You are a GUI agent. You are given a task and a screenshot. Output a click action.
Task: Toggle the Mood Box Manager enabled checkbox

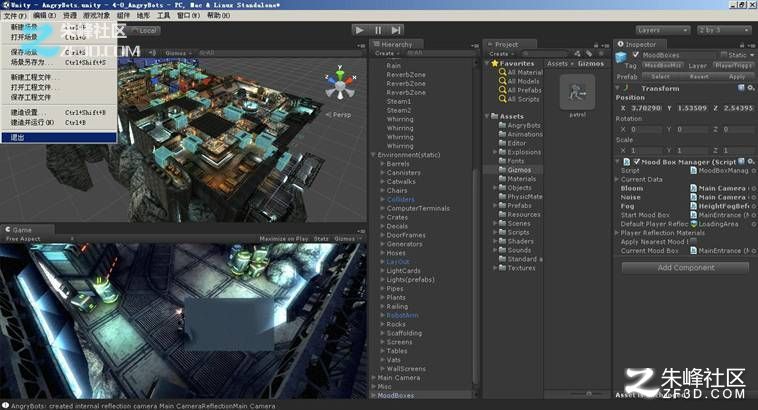click(636, 161)
